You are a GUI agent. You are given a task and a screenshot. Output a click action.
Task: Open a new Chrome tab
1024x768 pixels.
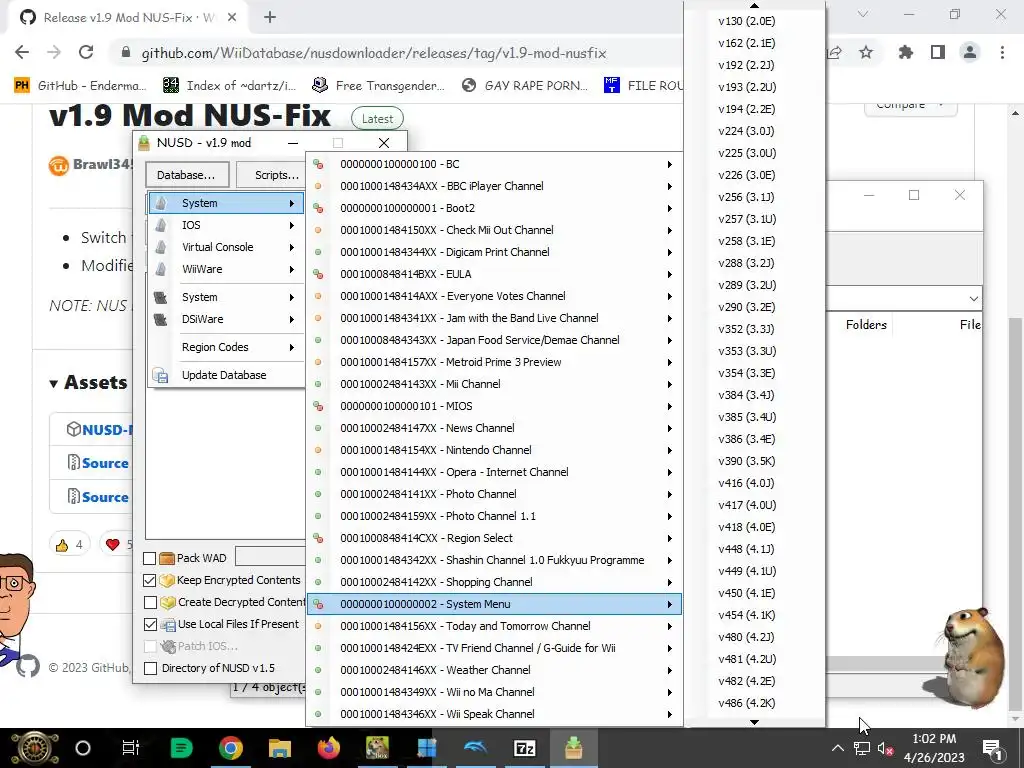coord(270,18)
